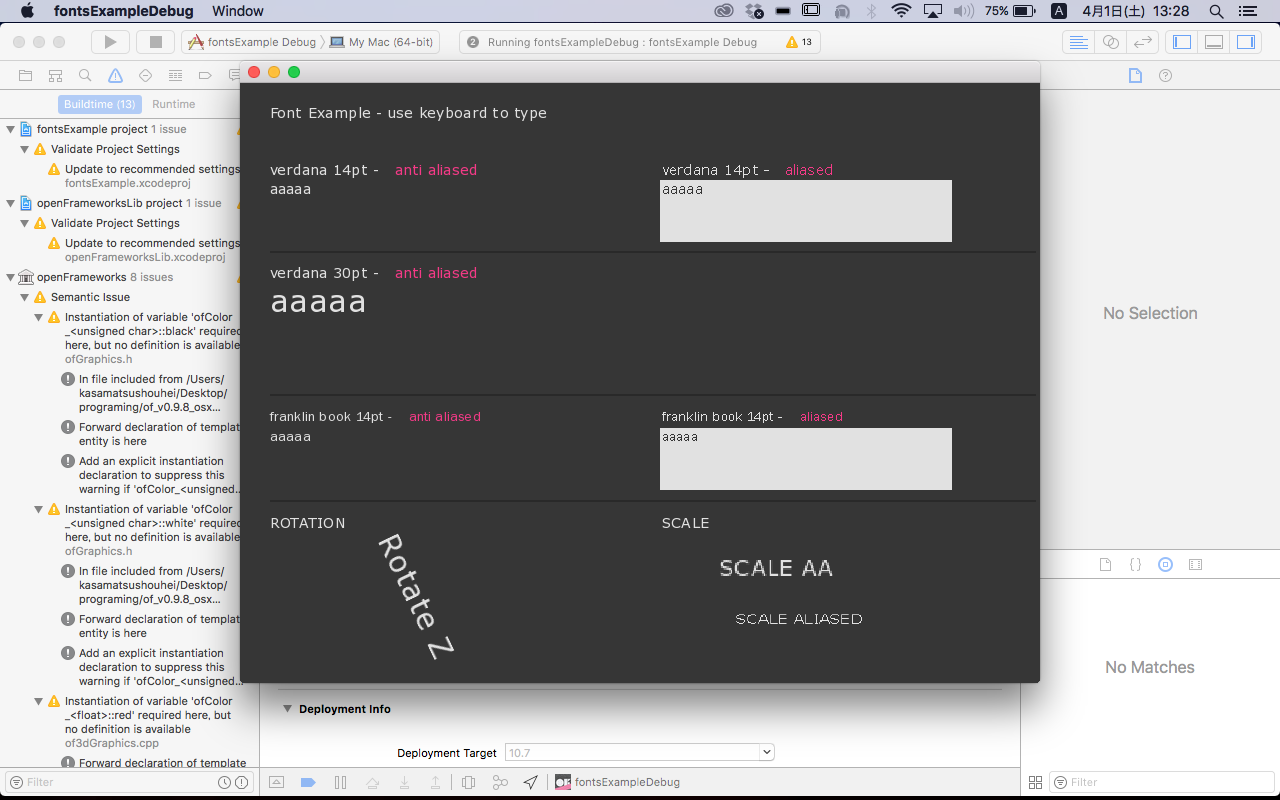Open the Find navigator

(85, 74)
